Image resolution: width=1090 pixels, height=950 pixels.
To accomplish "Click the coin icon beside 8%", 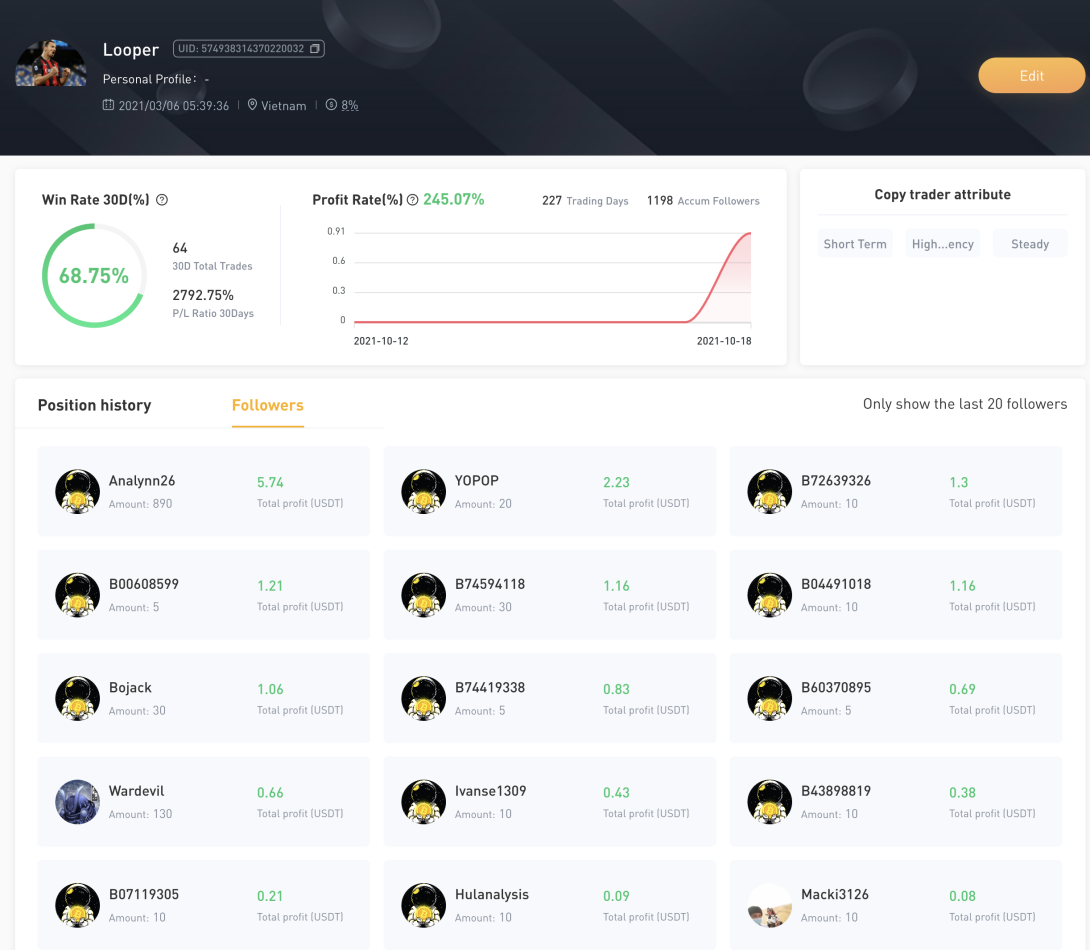I will (332, 105).
